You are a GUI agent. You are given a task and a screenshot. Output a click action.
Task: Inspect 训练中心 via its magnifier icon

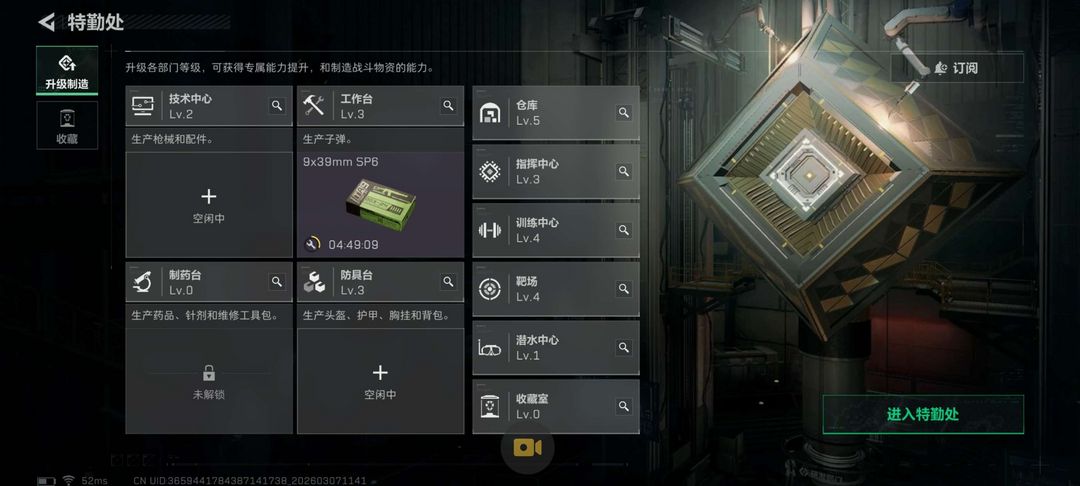click(x=624, y=230)
